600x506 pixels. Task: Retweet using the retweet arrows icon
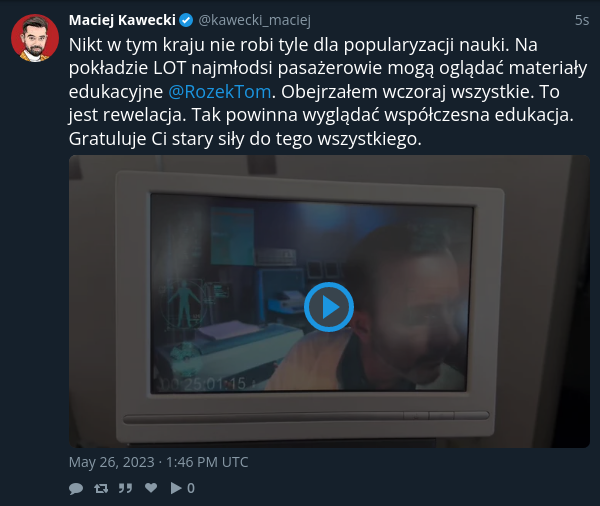coord(101,488)
